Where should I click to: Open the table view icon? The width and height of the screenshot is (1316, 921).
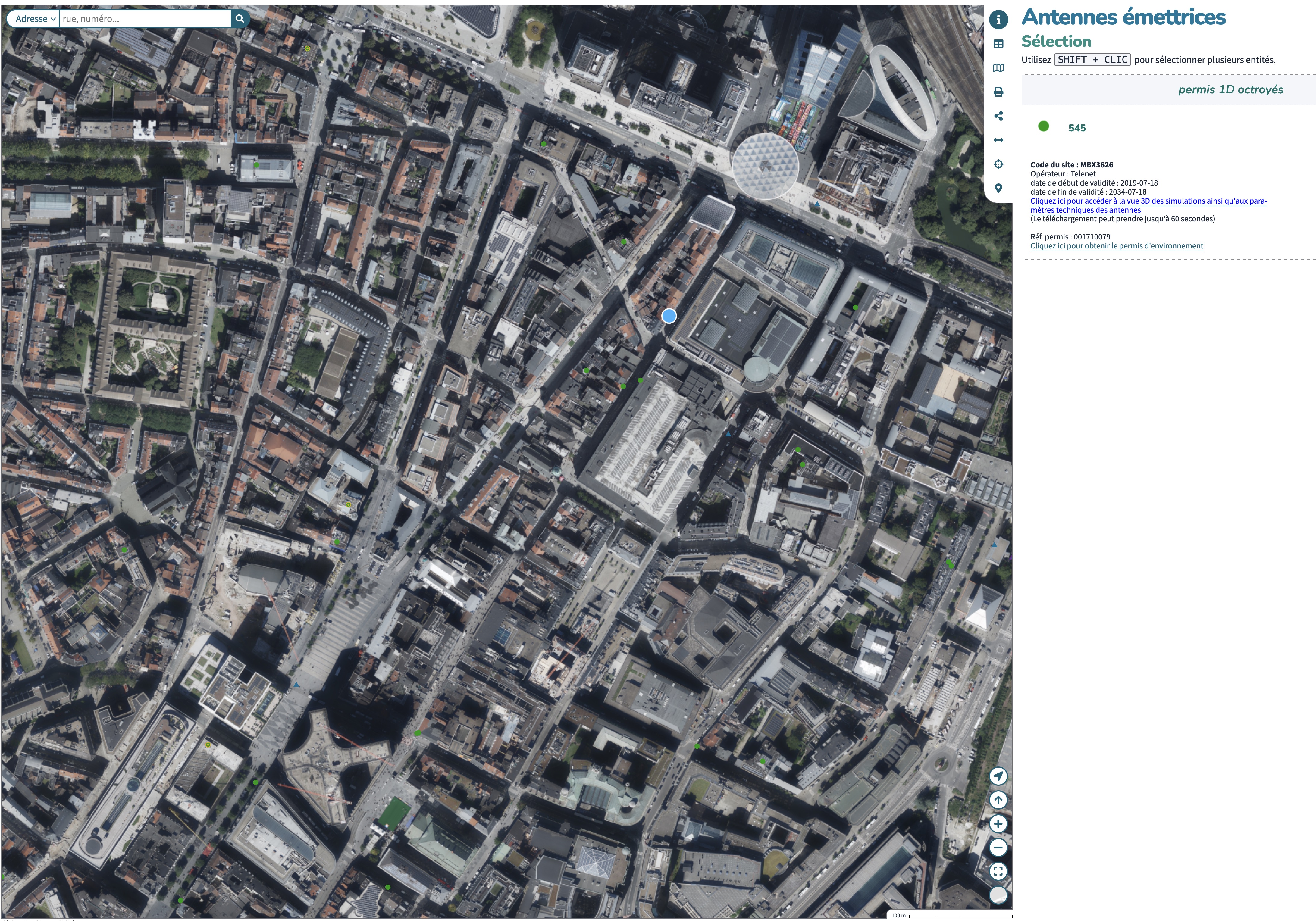tap(998, 44)
